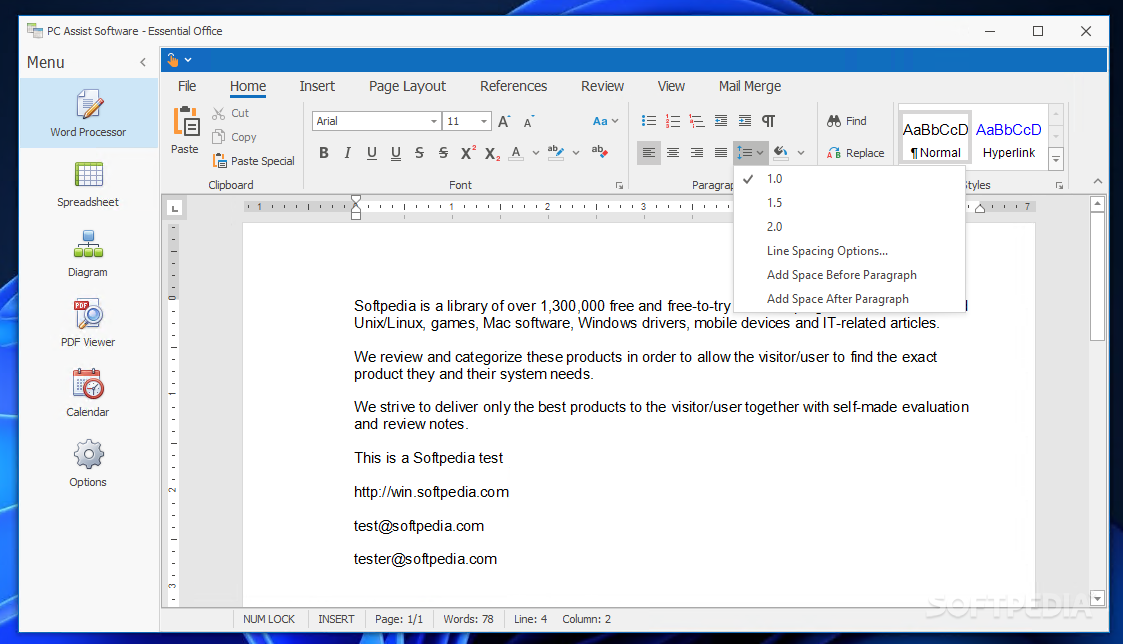Select 1.5 line spacing
The width and height of the screenshot is (1123, 644).
[849, 203]
